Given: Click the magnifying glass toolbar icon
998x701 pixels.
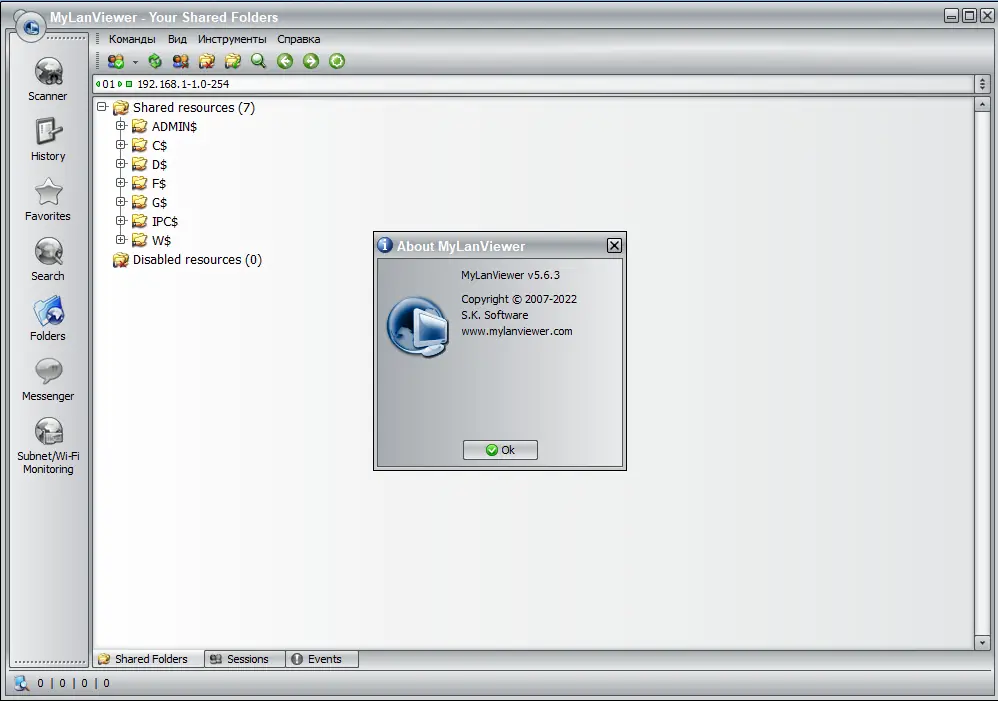Looking at the screenshot, I should pyautogui.click(x=258, y=61).
